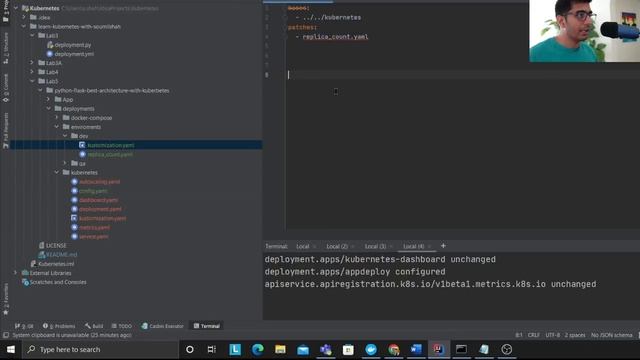Viewport: 640px width, 360px height.
Task: Open the Git tool window at bottom
Action: point(24,326)
